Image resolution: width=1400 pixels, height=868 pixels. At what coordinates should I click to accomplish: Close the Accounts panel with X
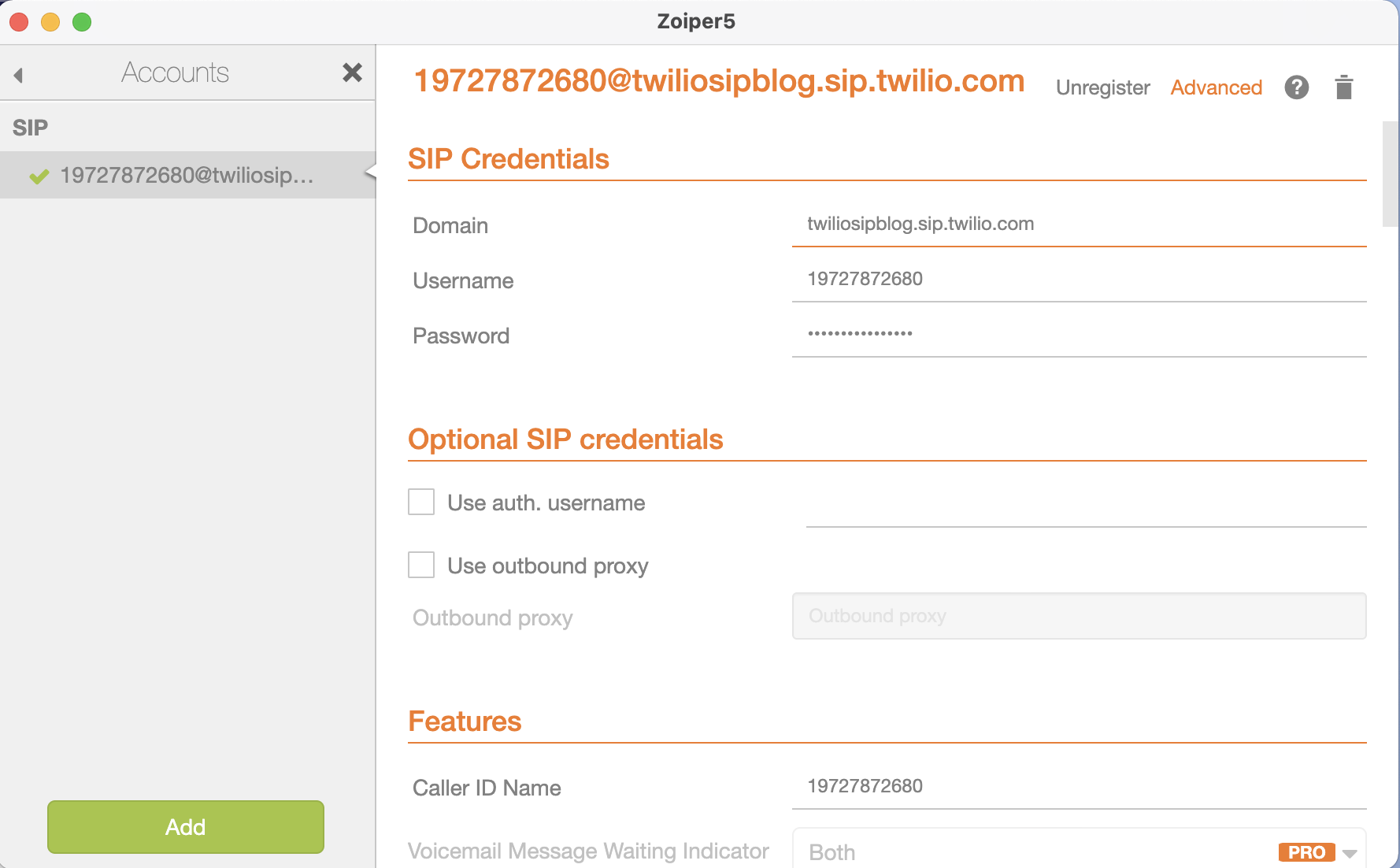click(352, 72)
